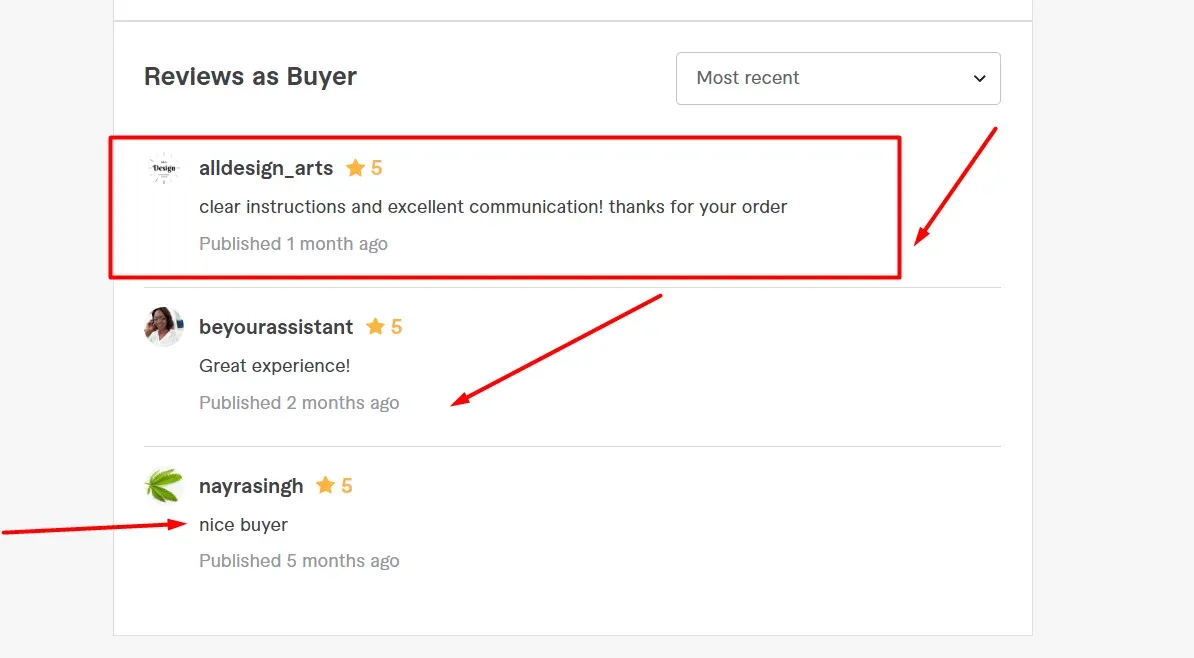Click the star icon beside beyourassistant

point(375,327)
